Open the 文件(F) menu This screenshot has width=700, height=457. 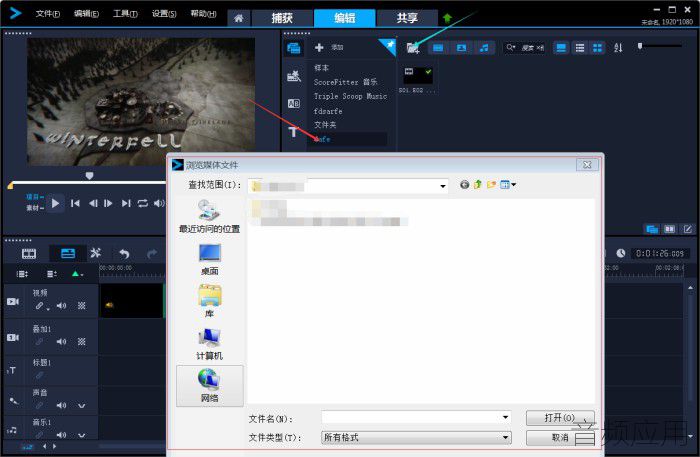[x=48, y=13]
